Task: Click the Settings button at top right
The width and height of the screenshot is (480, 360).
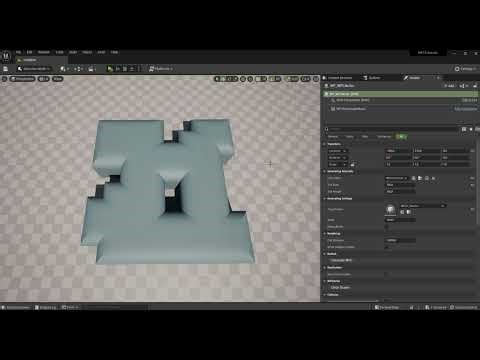Action: click(465, 69)
